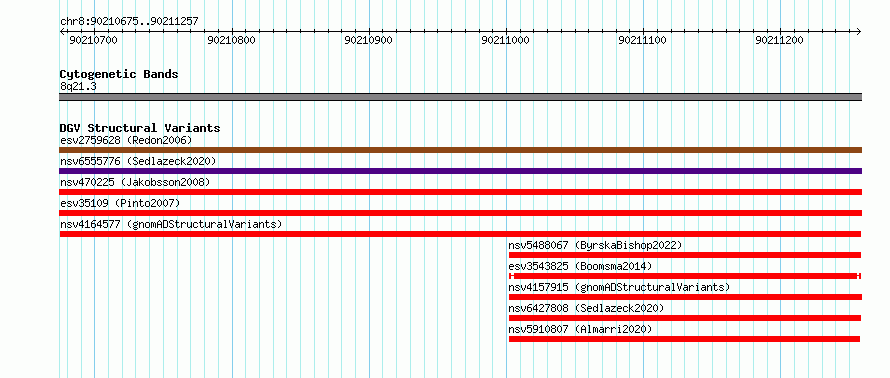This screenshot has height=378, width=890.
Task: Click the nsv6555776 (Sedlazeck2020) label
Action: tap(138, 161)
